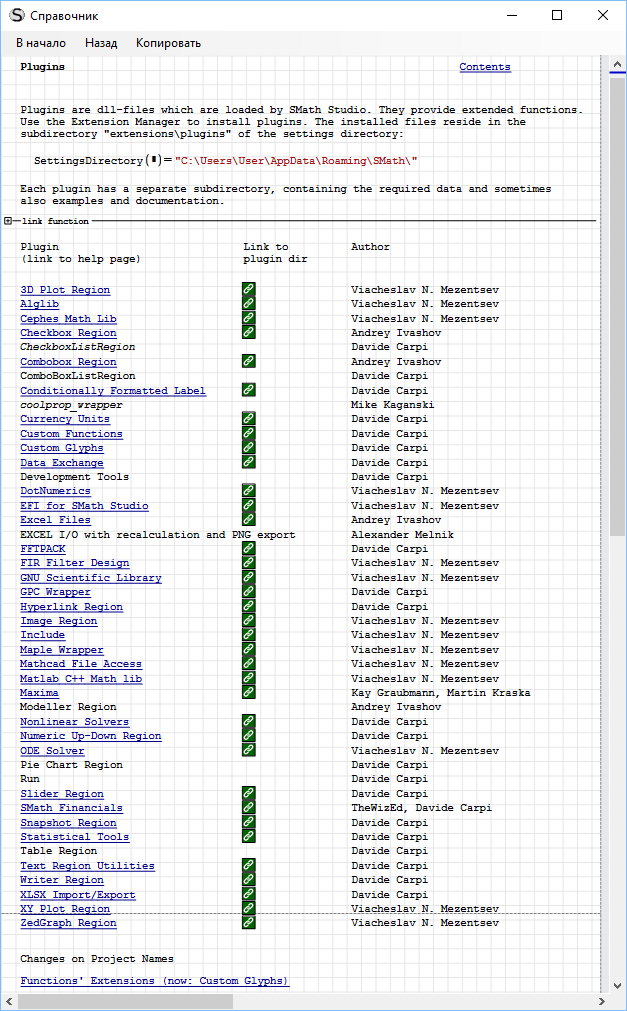
Task: Click green link icon next to Maxima
Action: [x=248, y=692]
